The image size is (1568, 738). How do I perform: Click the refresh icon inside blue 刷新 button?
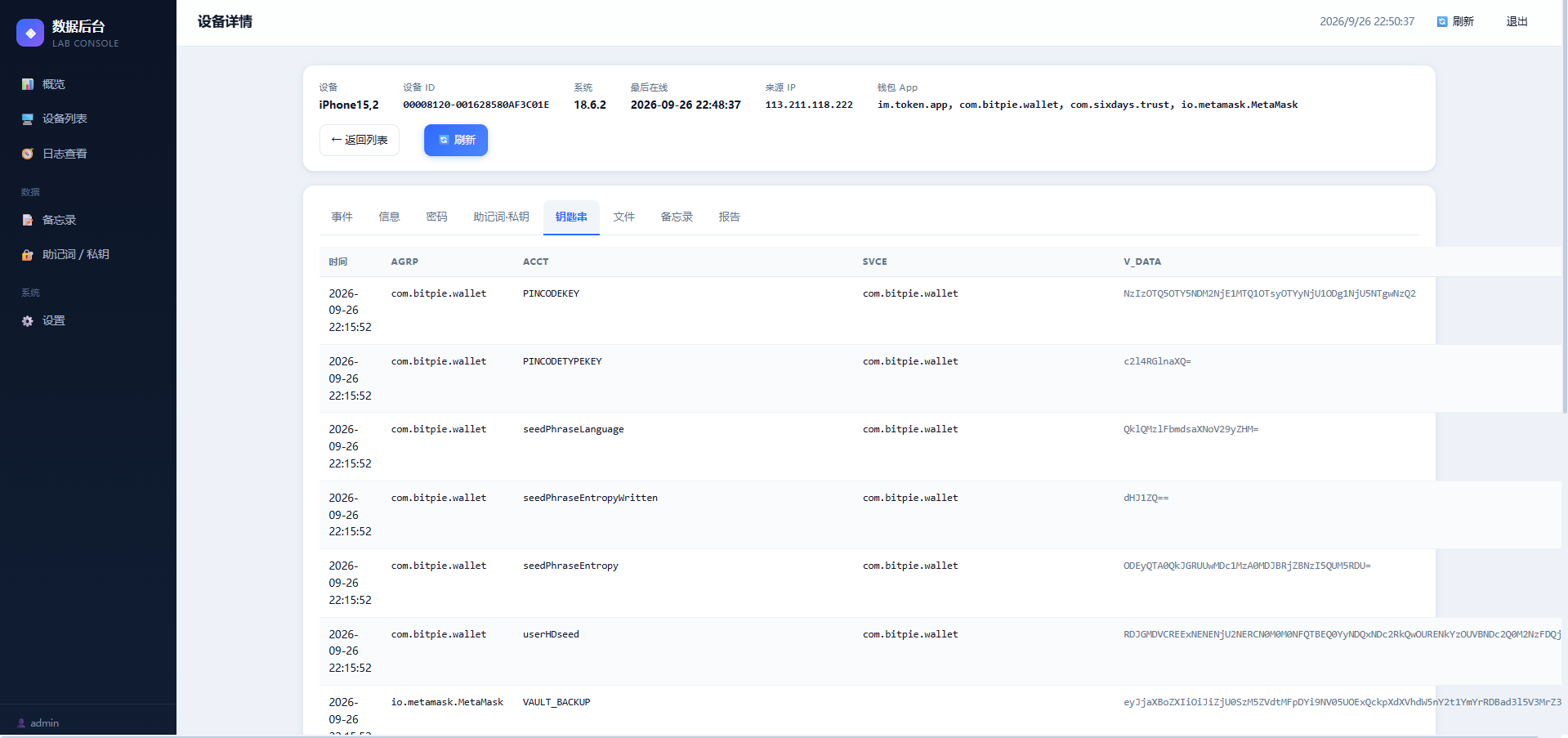[444, 140]
